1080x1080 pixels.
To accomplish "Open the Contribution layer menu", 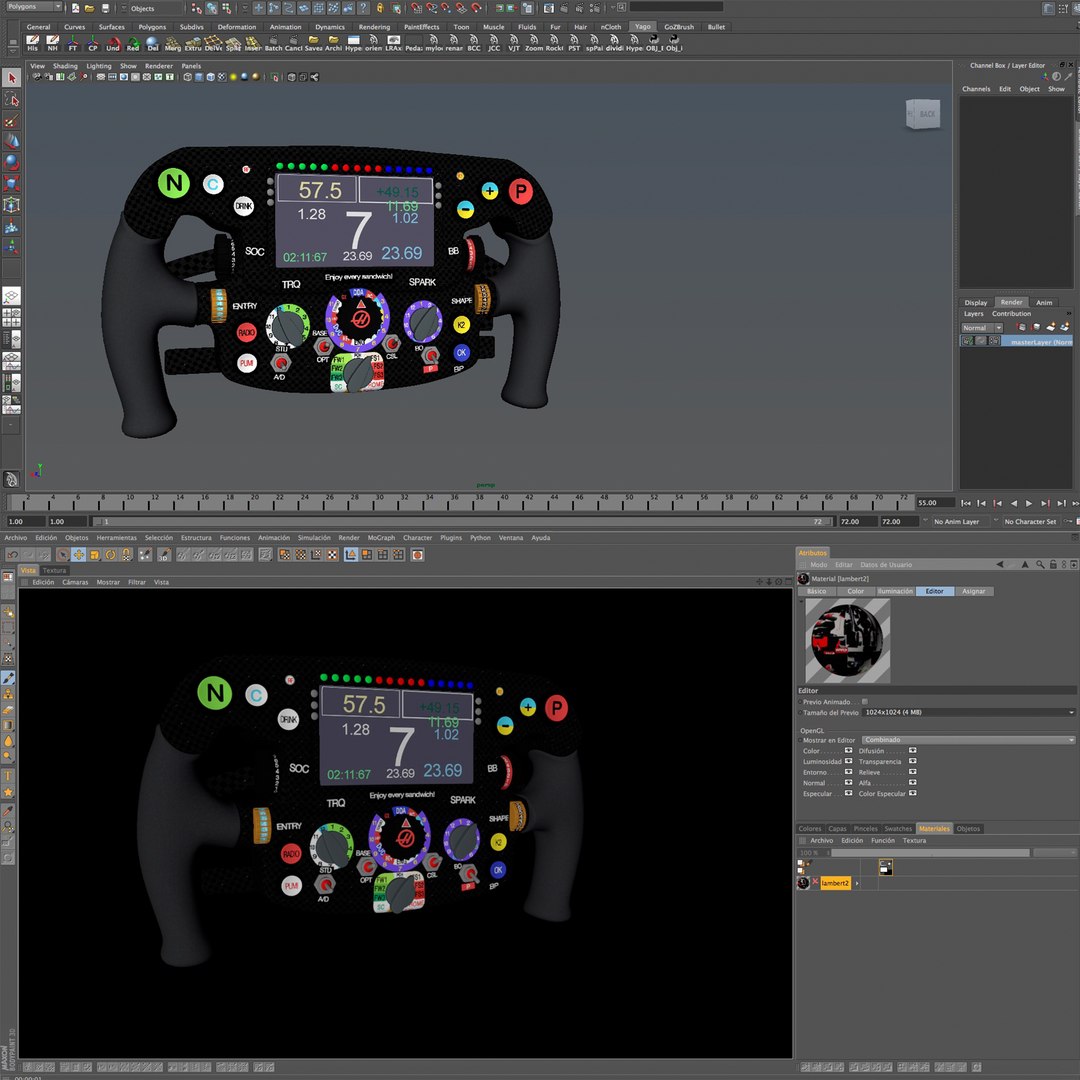I will coord(1011,313).
